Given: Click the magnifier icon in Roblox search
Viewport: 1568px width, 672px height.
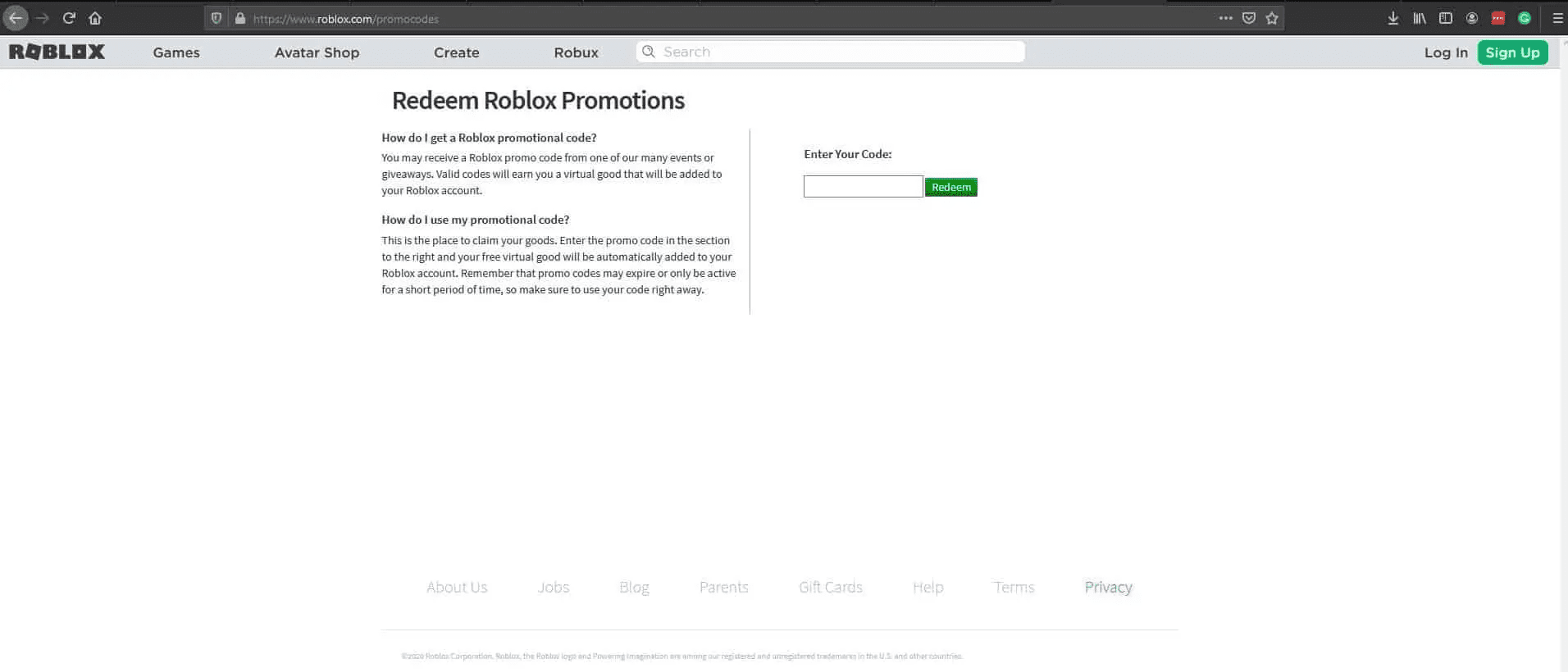Looking at the screenshot, I should pyautogui.click(x=649, y=52).
